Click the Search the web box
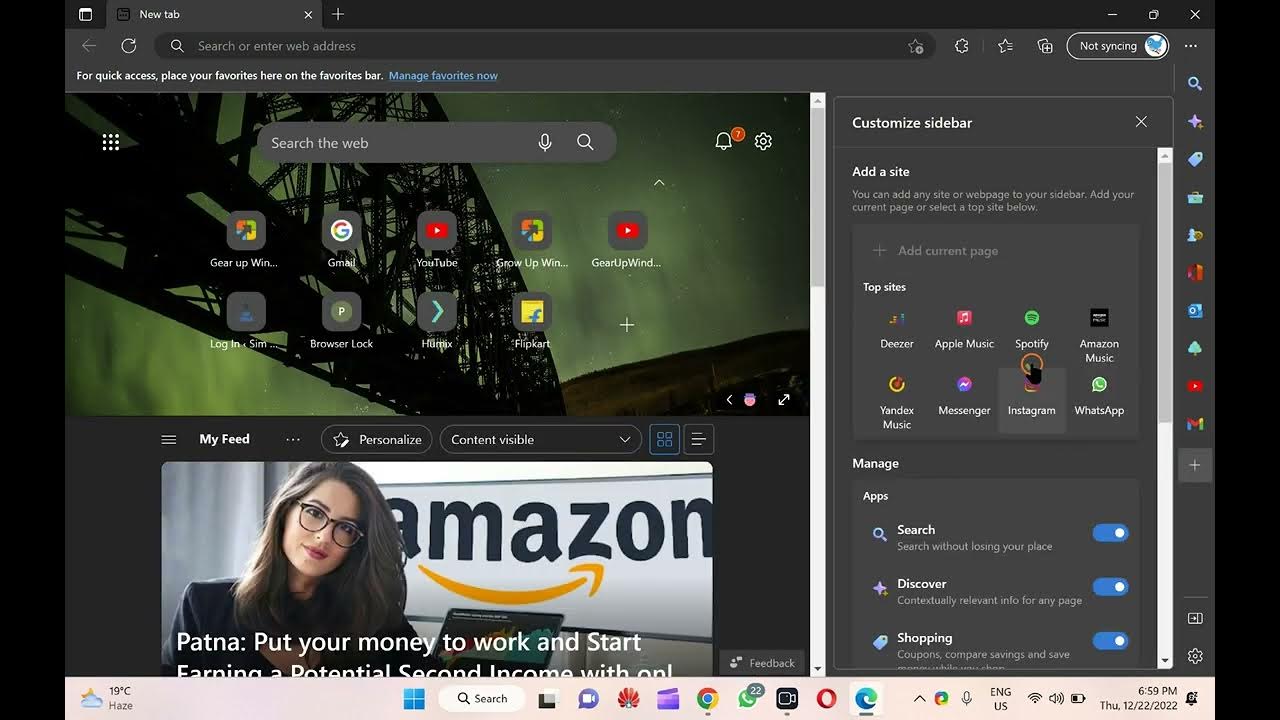1280x720 pixels. pos(436,142)
